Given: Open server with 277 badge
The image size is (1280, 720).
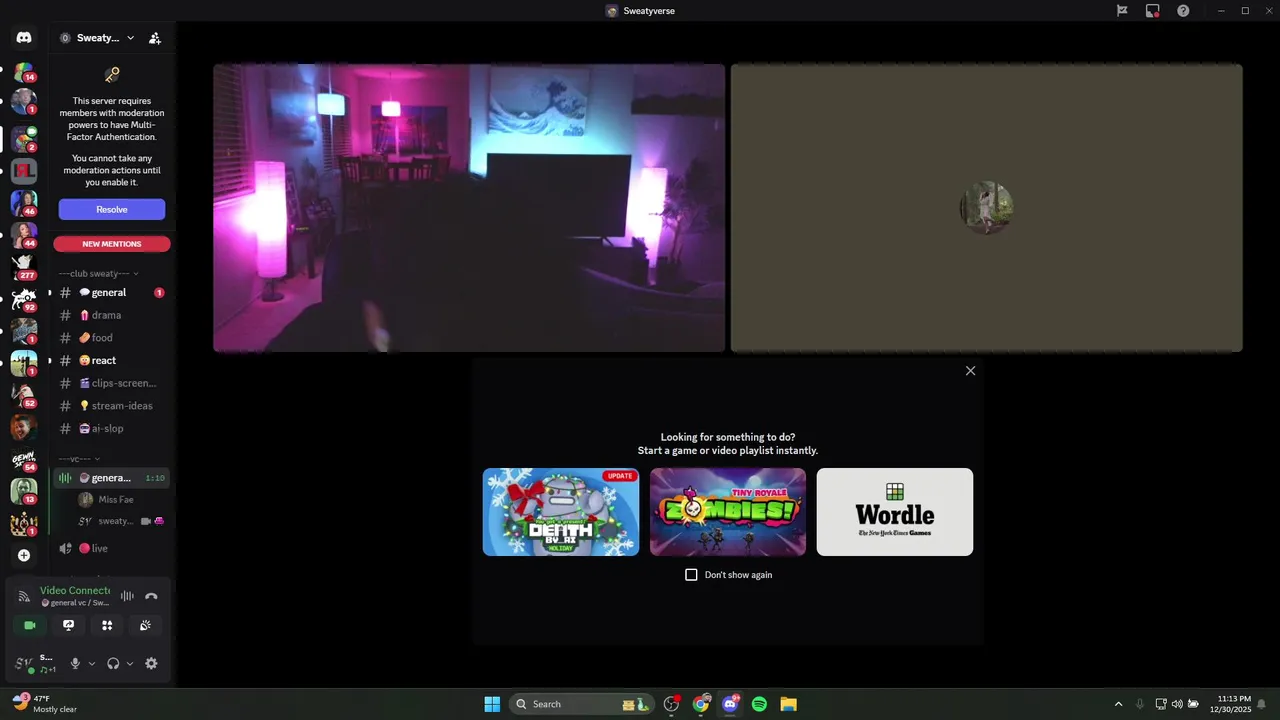Looking at the screenshot, I should click(x=24, y=266).
